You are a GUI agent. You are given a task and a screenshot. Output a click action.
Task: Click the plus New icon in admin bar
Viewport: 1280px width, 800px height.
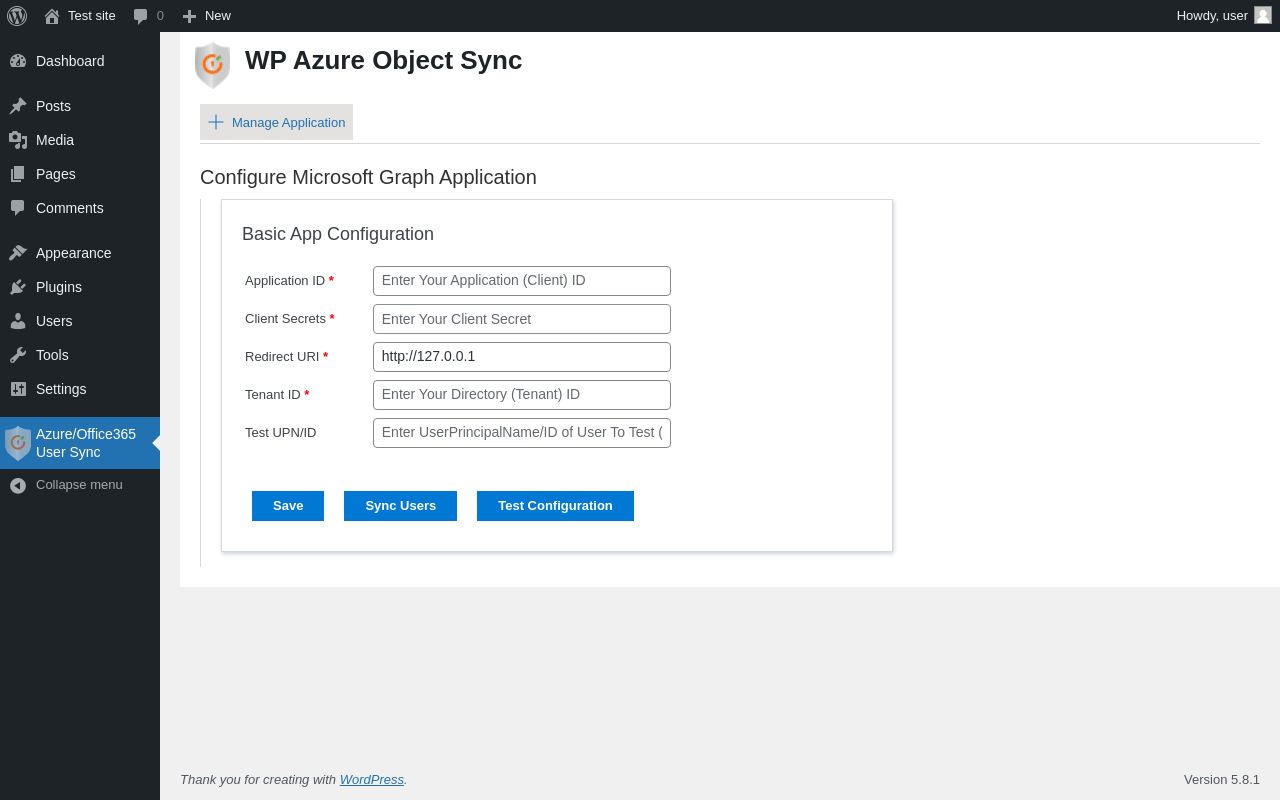click(189, 16)
